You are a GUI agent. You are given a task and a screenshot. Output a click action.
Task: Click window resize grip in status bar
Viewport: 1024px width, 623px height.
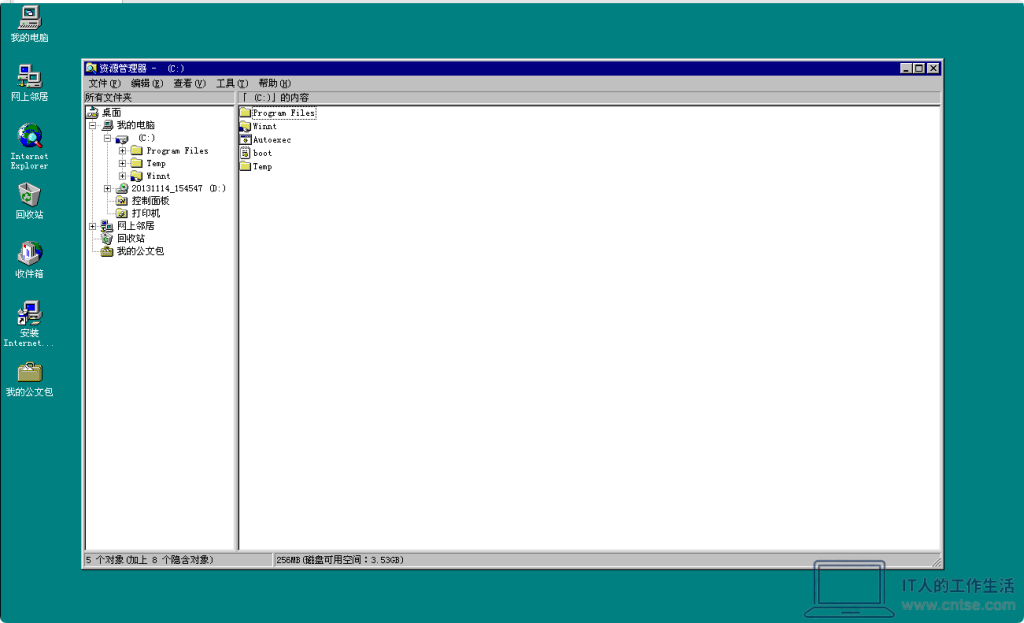[x=936, y=561]
